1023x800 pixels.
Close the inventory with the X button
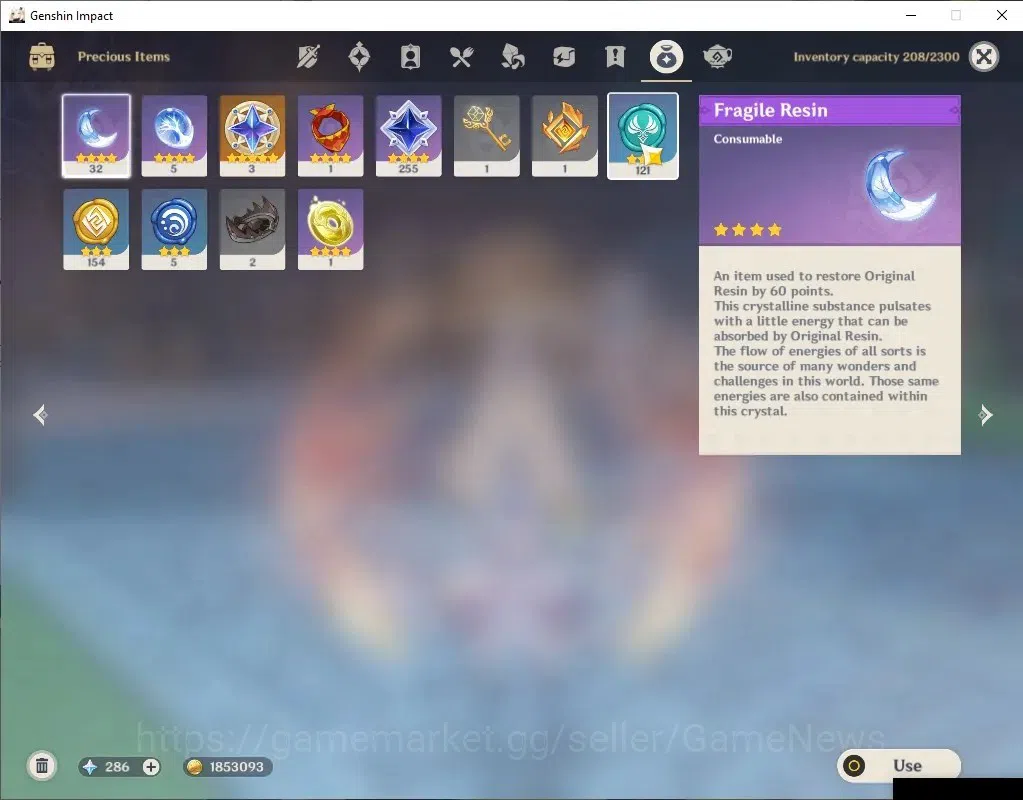(984, 57)
